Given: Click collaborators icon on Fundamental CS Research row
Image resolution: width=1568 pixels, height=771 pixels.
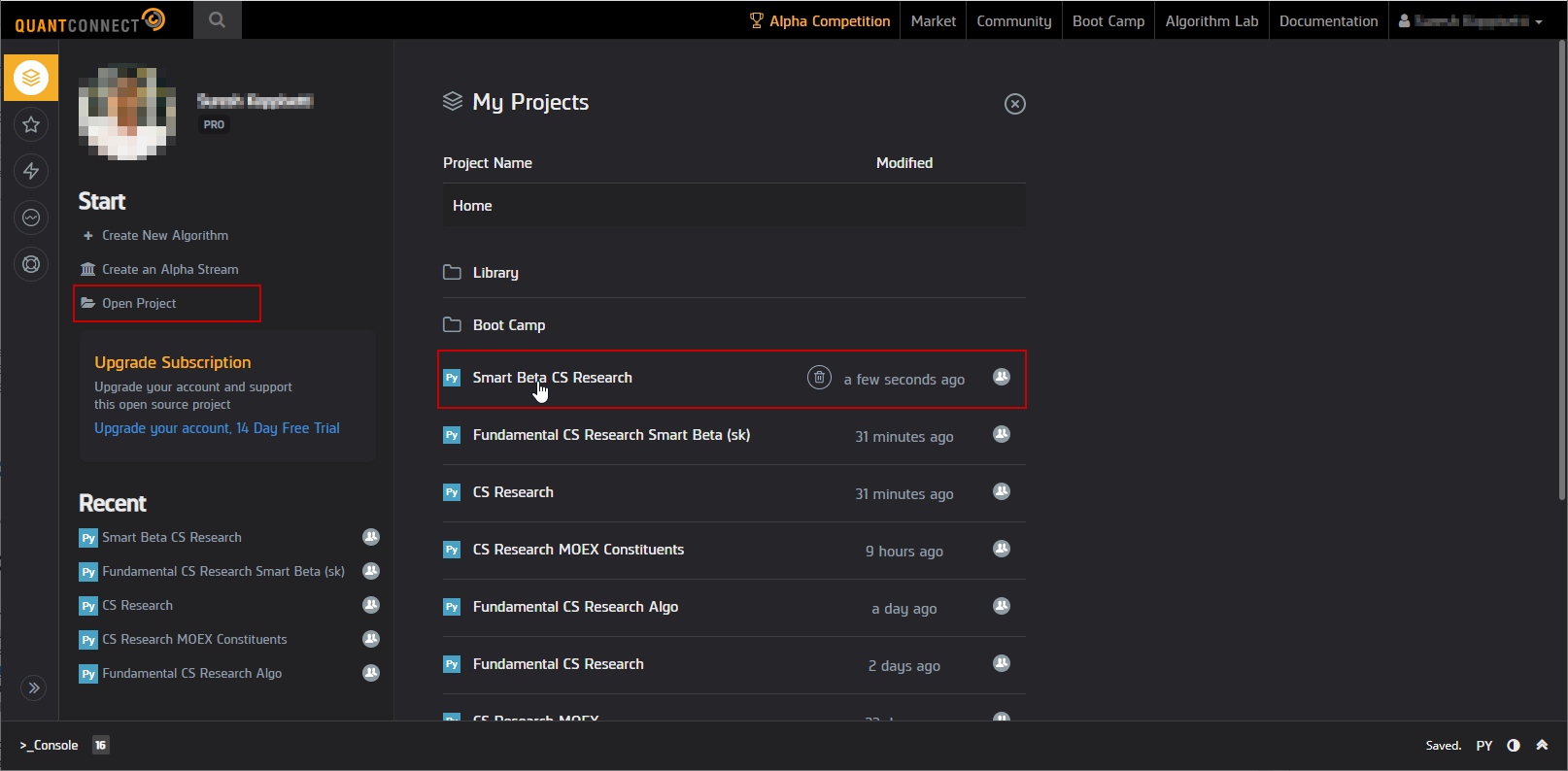Looking at the screenshot, I should (1002, 663).
